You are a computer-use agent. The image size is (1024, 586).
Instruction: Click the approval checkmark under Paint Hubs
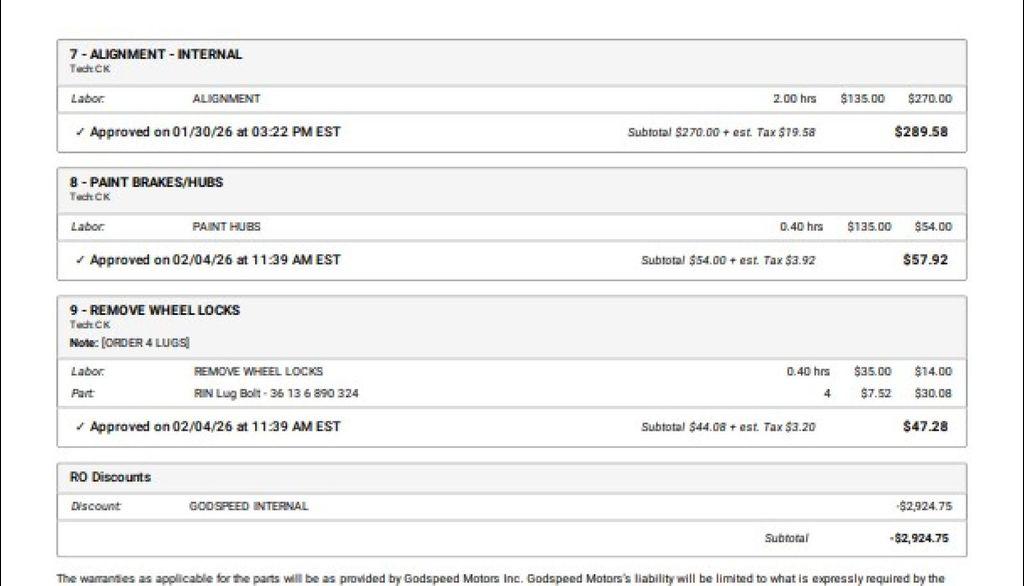pos(80,260)
